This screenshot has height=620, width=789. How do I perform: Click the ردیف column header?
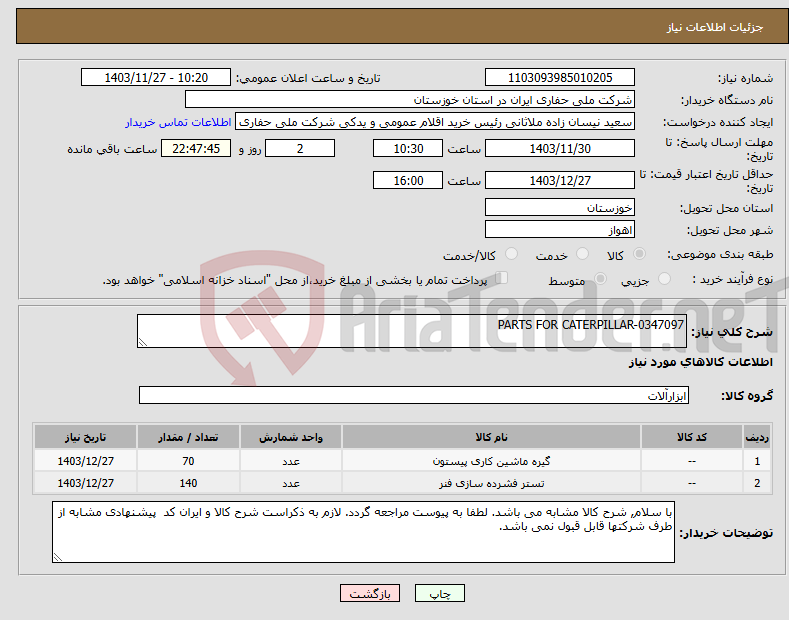757,437
